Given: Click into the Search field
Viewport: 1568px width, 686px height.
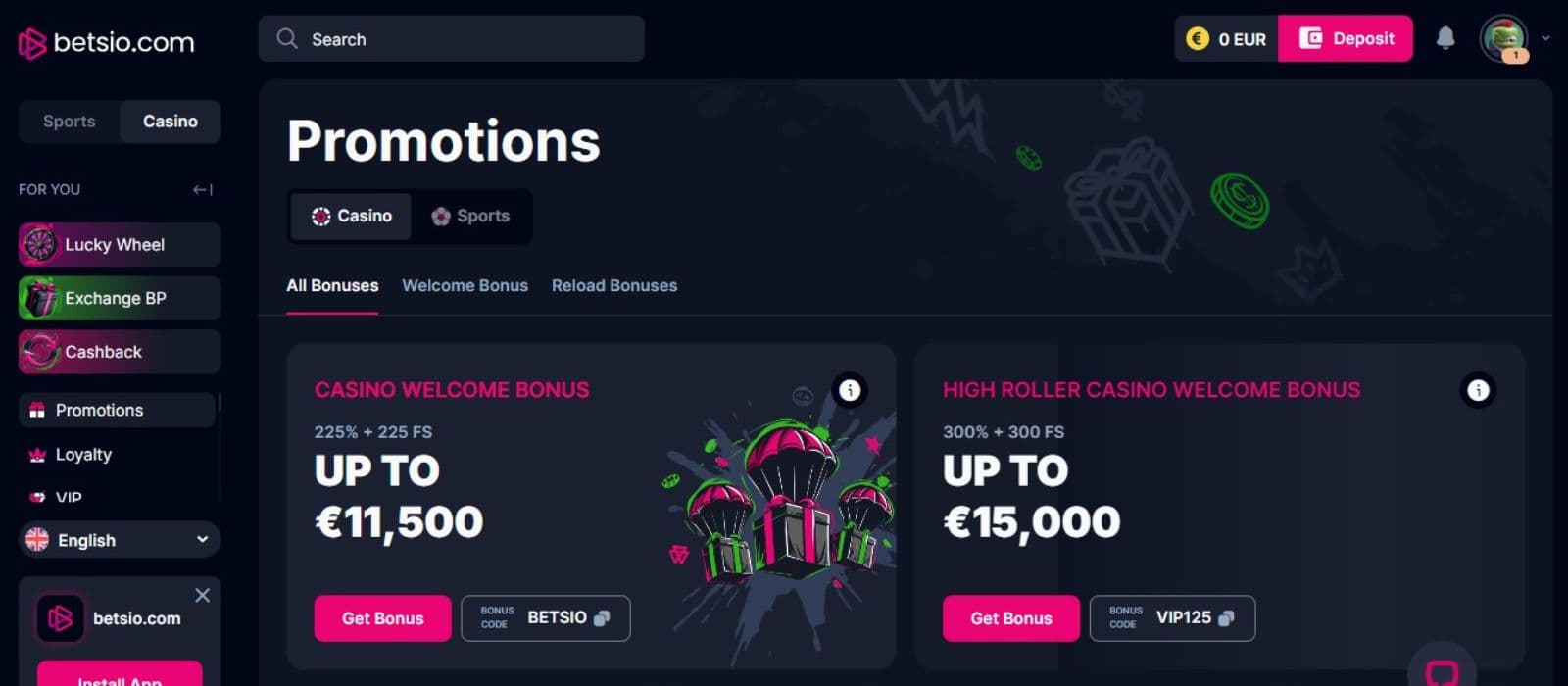Looking at the screenshot, I should click(451, 39).
